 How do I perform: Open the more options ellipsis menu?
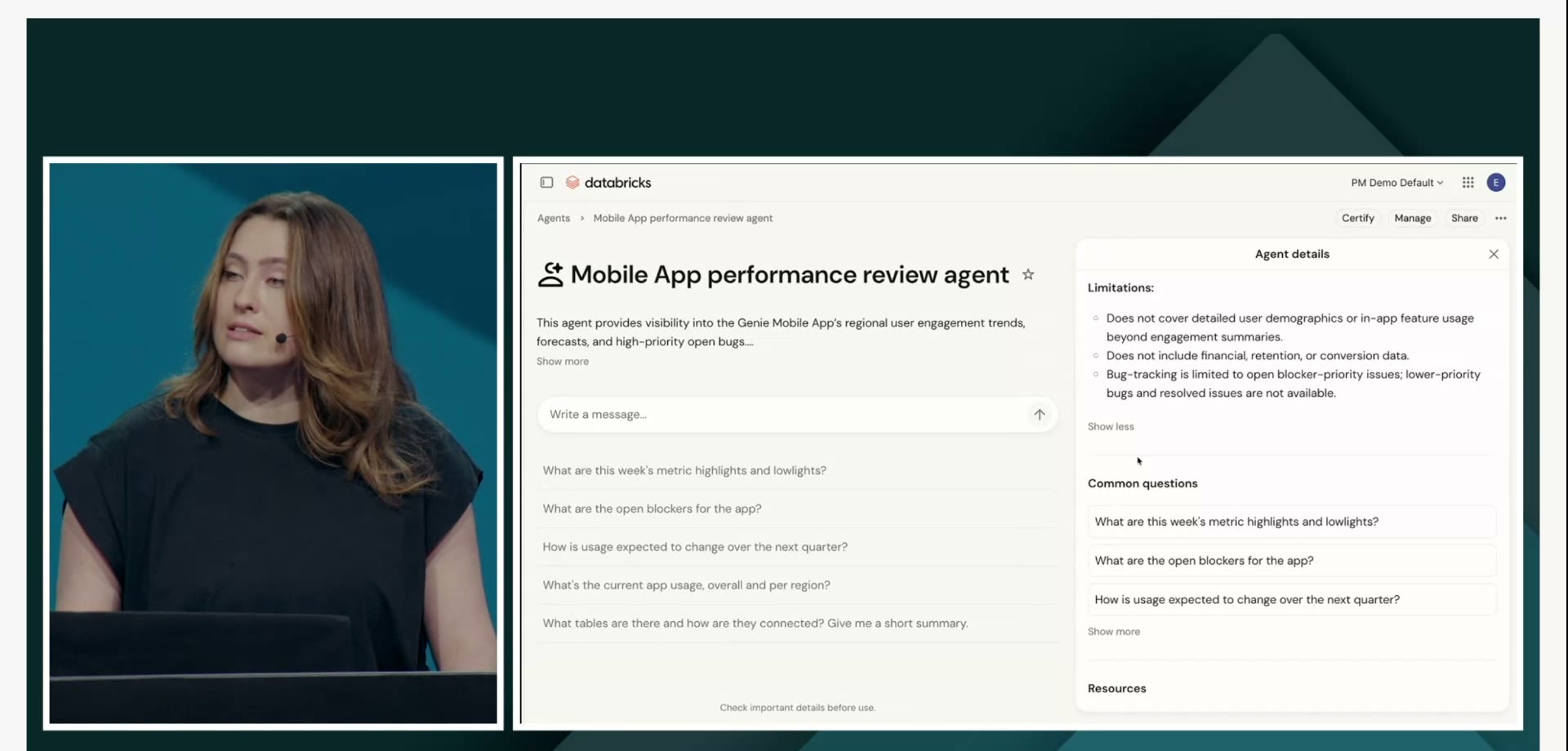1501,218
